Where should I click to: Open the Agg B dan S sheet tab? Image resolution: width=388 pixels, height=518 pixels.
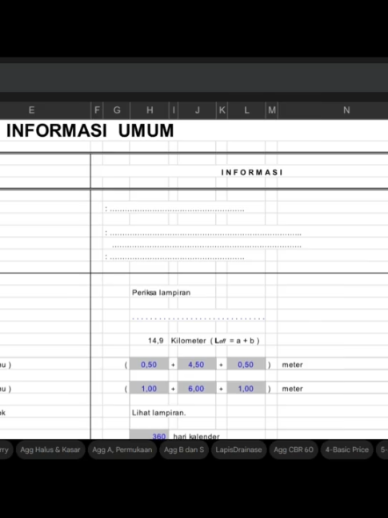pyautogui.click(x=184, y=450)
